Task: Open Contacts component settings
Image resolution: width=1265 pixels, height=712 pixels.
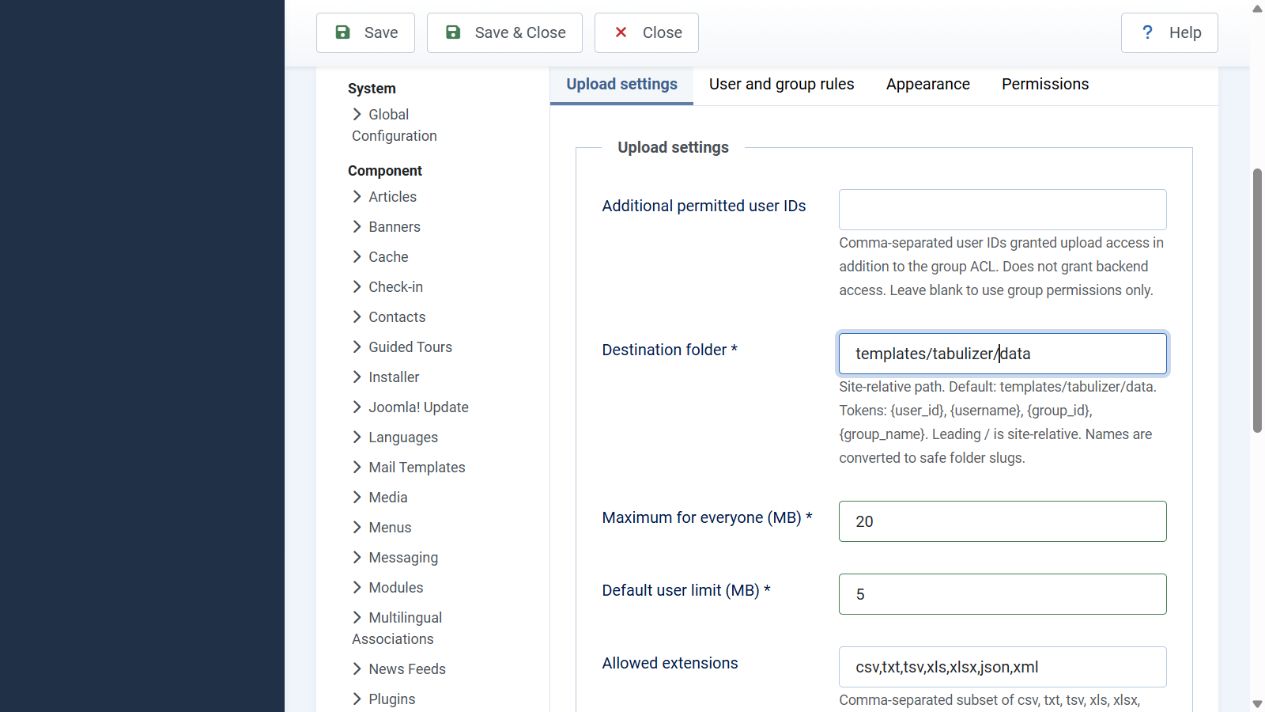Action: click(388, 317)
